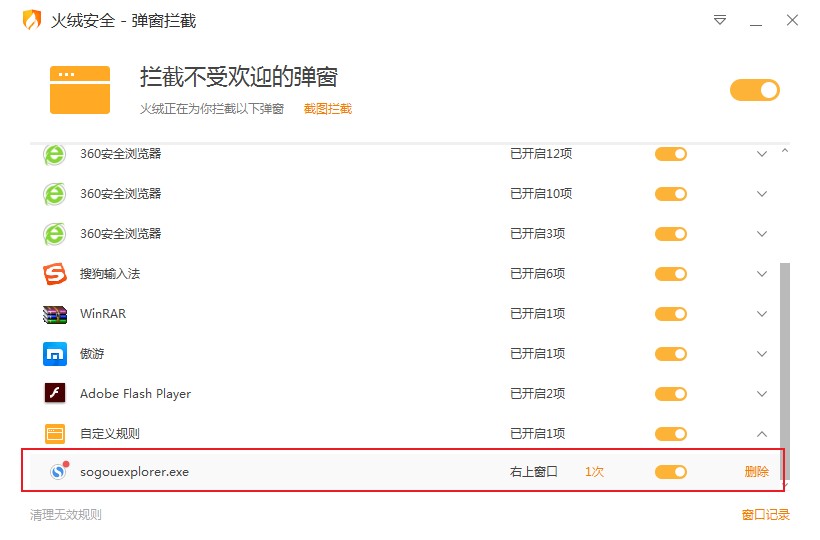Toggle the sogouexplorer.exe rule switch

(x=670, y=472)
